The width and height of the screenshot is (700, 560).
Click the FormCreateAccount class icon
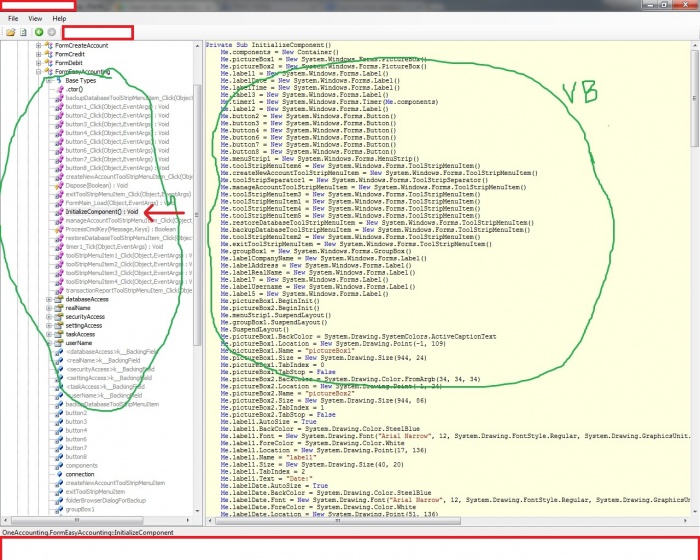tap(48, 46)
